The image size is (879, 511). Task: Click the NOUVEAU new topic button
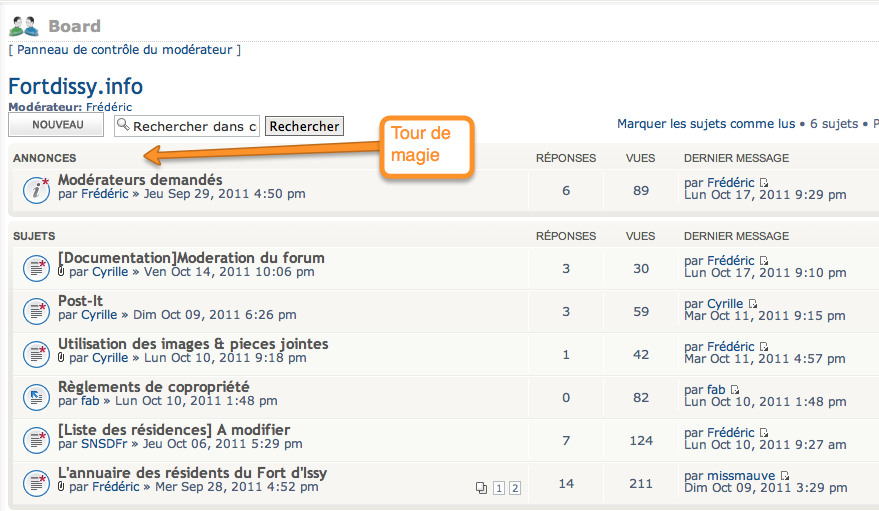[56, 124]
